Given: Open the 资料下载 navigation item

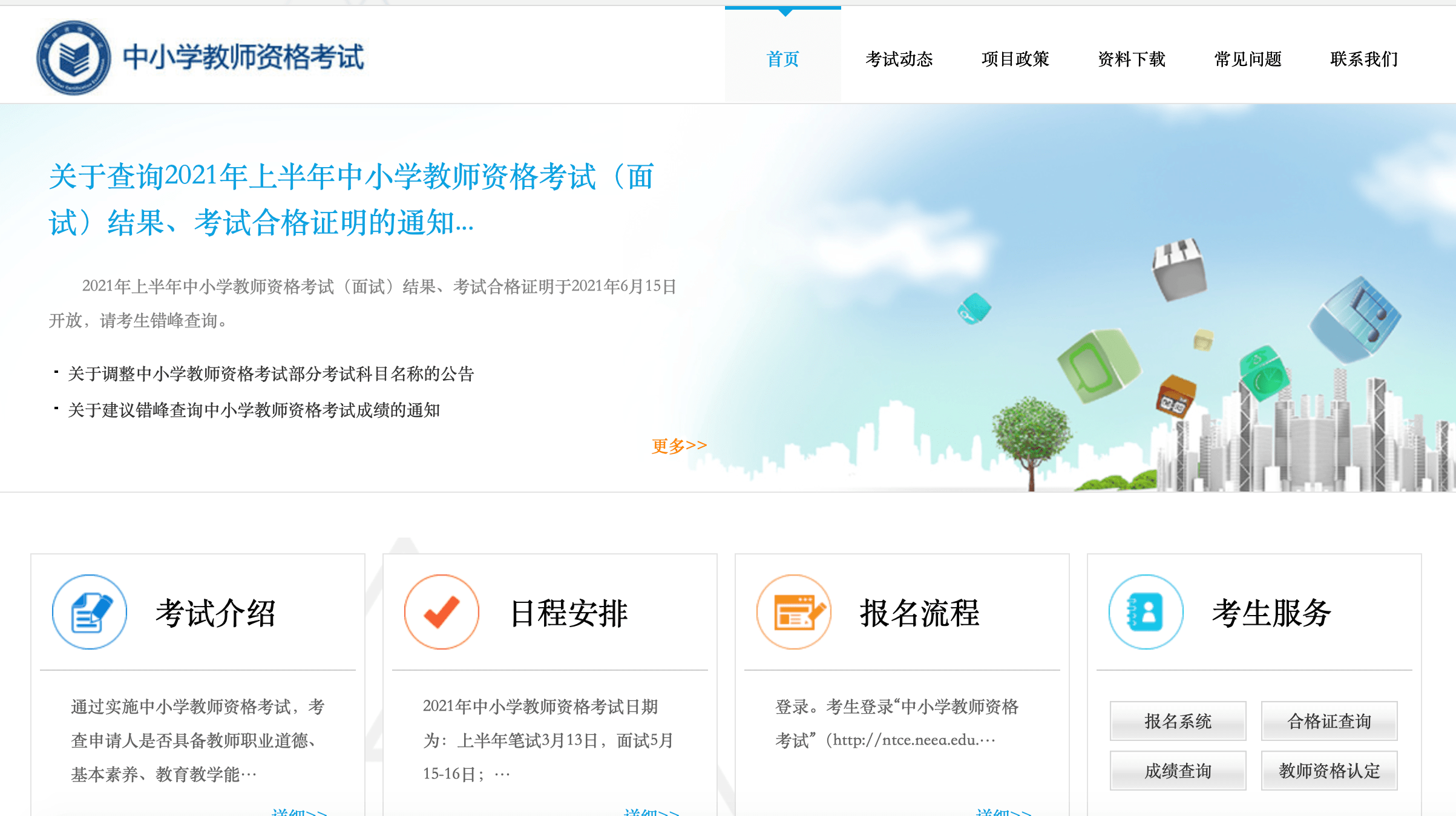Looking at the screenshot, I should click(1132, 59).
